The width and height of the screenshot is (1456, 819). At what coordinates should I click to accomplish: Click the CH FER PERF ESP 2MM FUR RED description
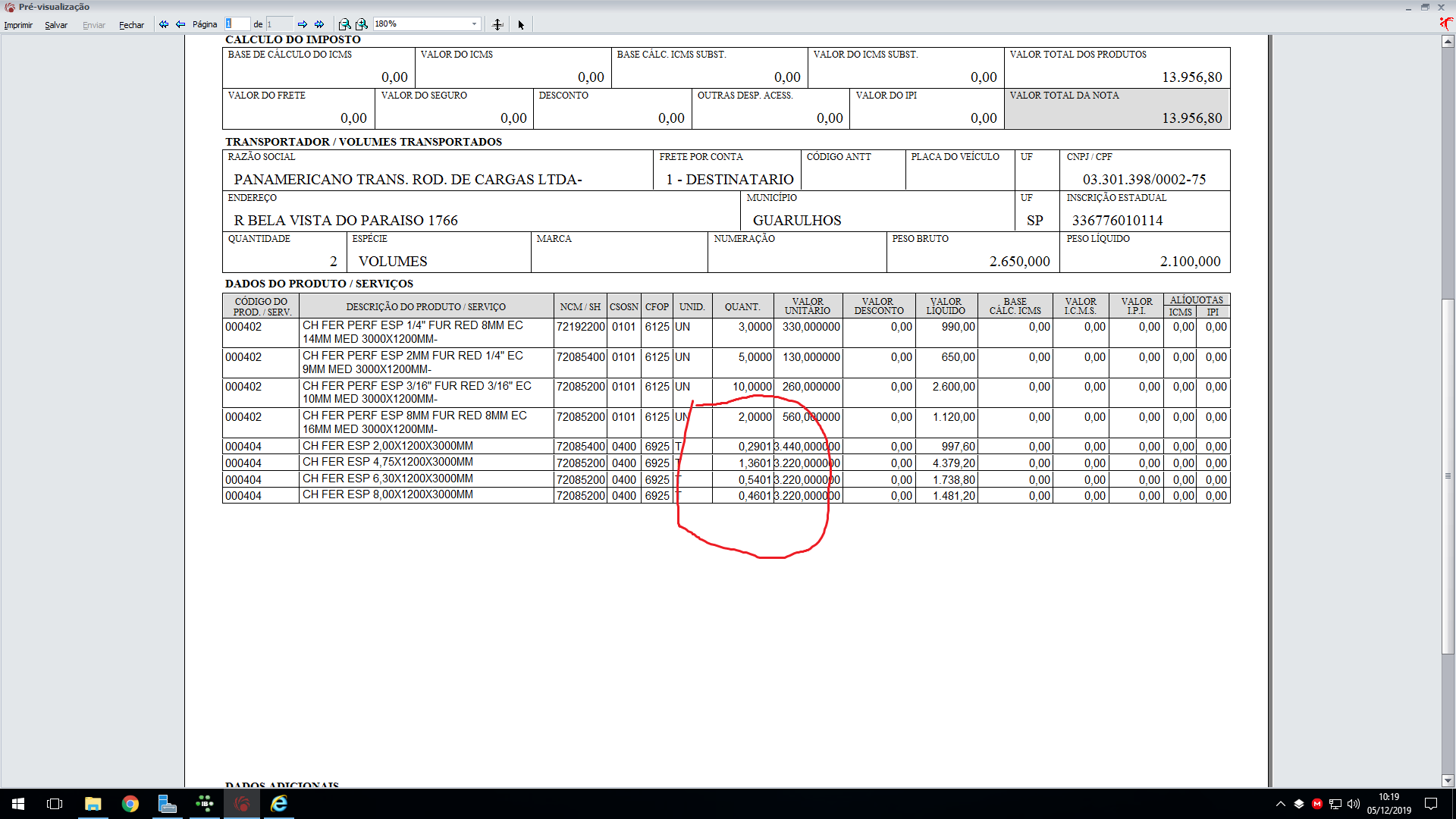[x=413, y=362]
